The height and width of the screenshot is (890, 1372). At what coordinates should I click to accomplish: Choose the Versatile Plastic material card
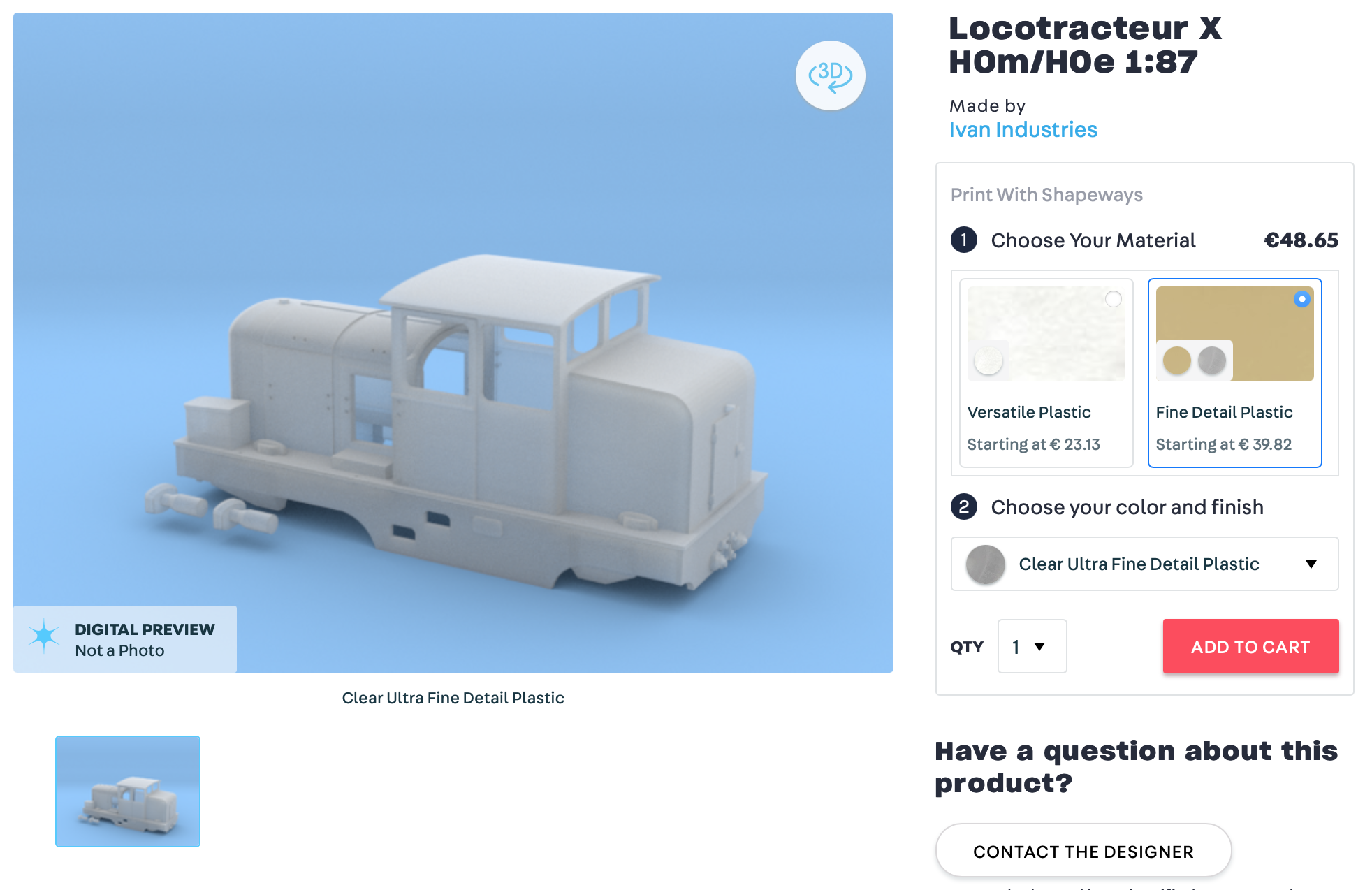[x=1046, y=373]
